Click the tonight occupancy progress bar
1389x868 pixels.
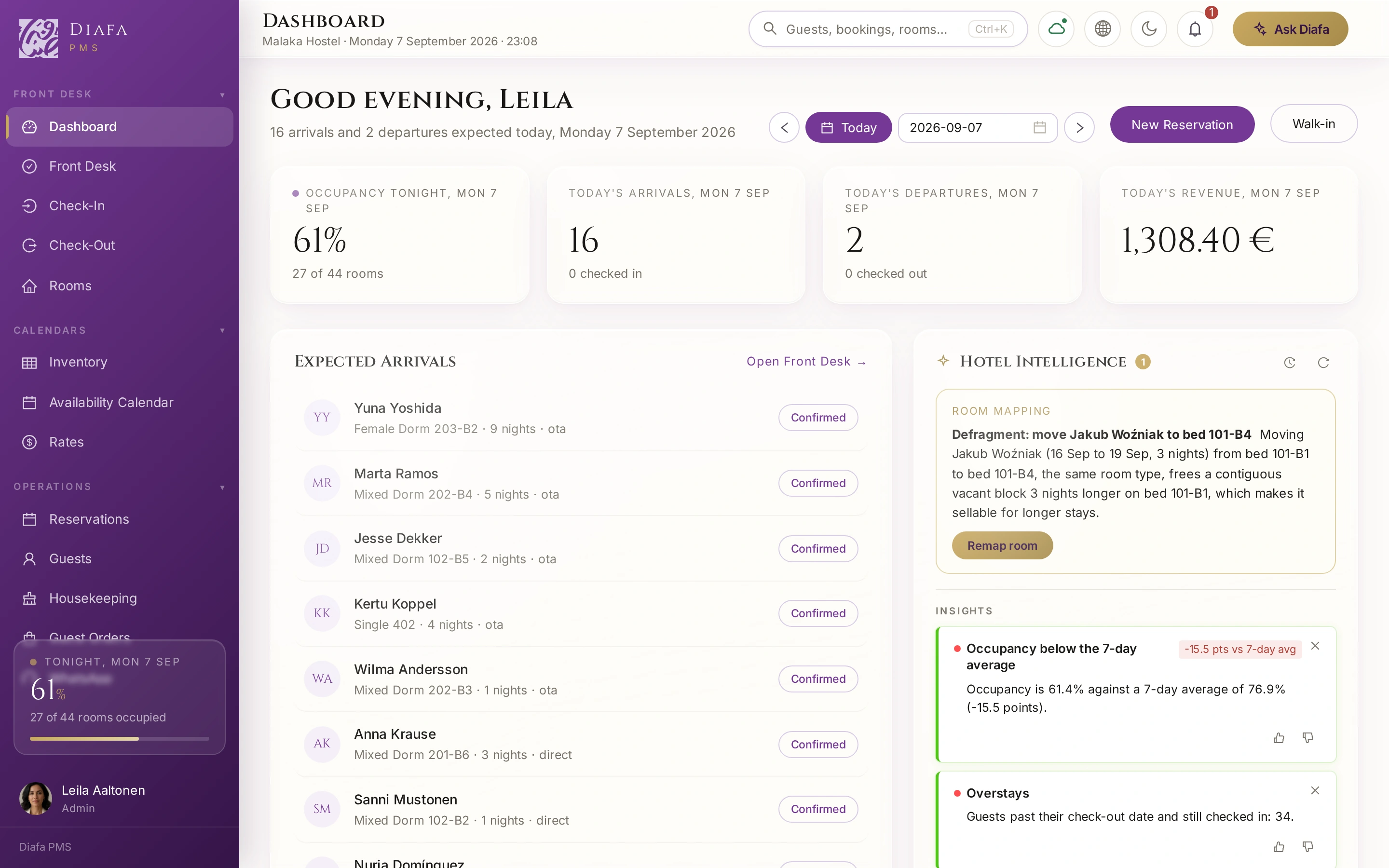(120, 739)
